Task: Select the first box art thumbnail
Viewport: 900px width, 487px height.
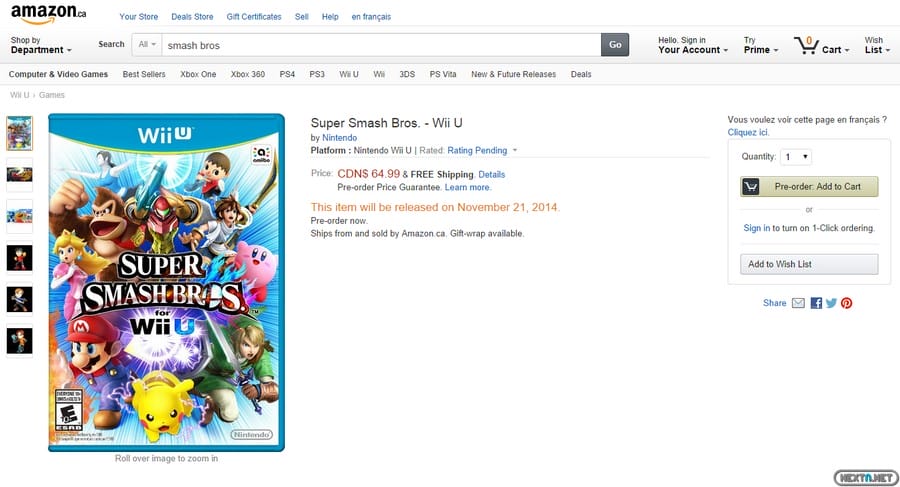Action: 20,132
